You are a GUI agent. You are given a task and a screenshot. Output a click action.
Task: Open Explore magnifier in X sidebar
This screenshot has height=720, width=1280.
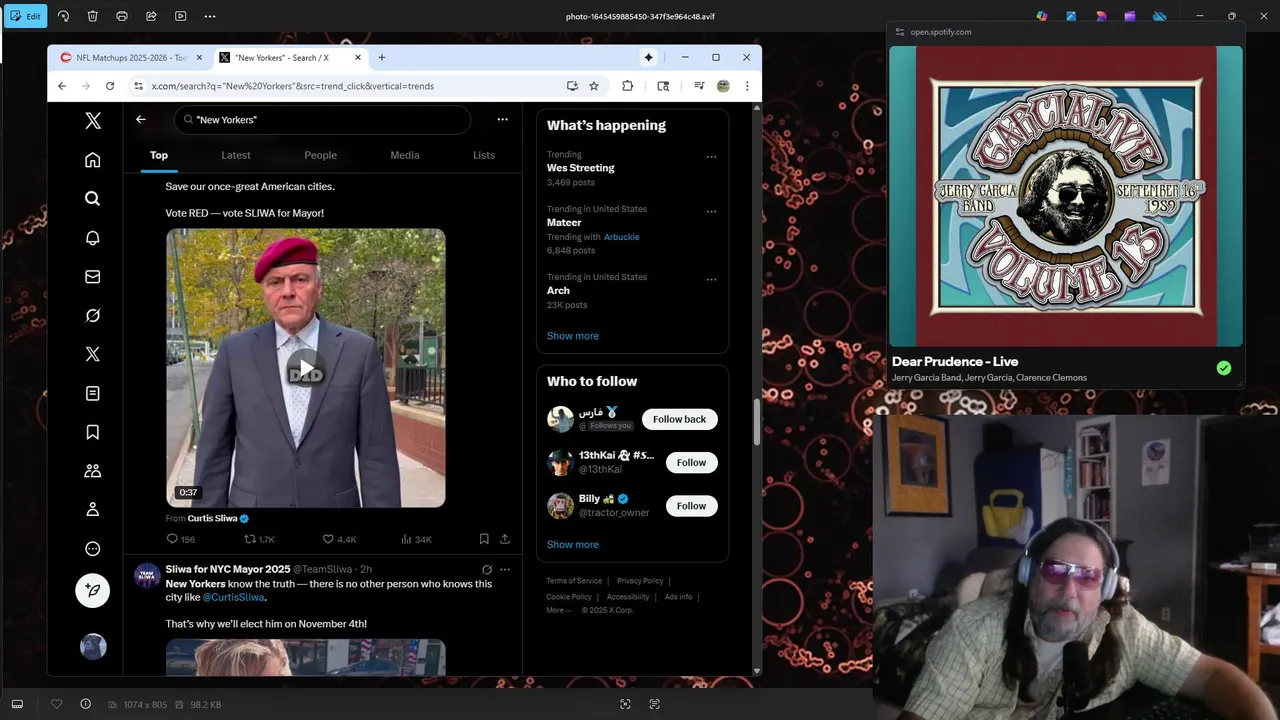pos(93,198)
